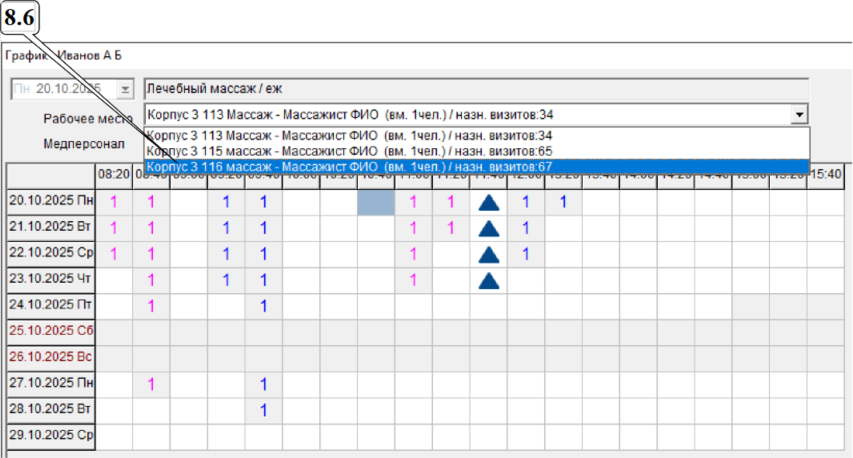Click the blue triangle in the 21.10.2025 row
Image resolution: width=853 pixels, height=458 pixels.
(488, 228)
